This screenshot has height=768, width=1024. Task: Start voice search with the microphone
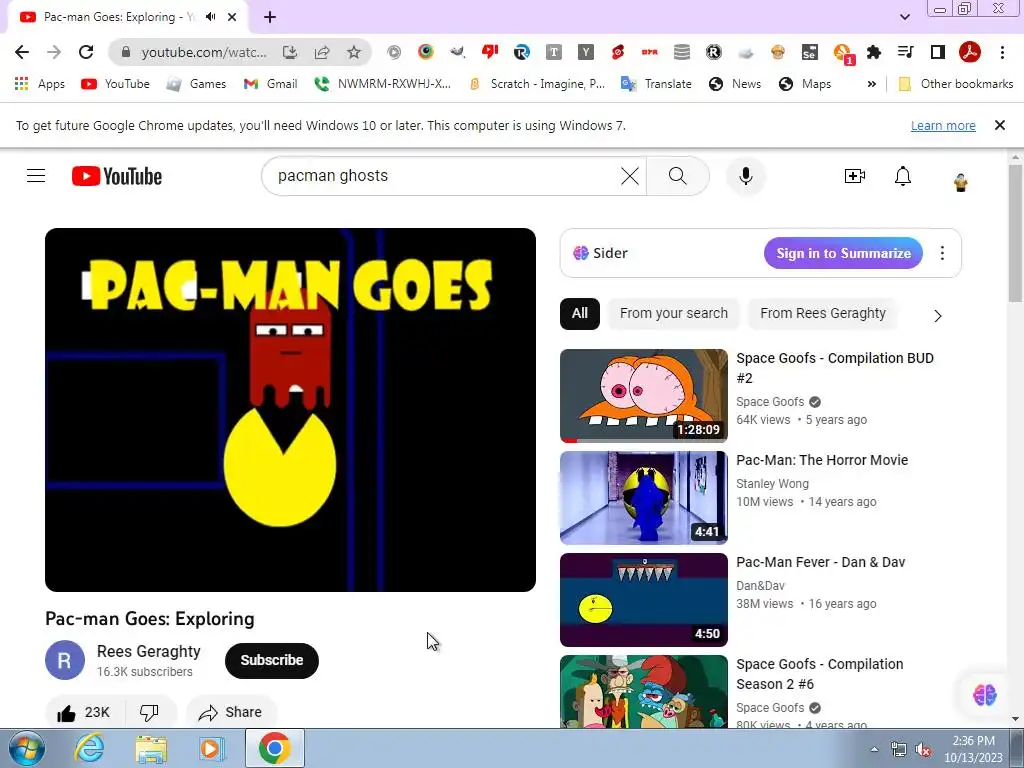coord(746,176)
